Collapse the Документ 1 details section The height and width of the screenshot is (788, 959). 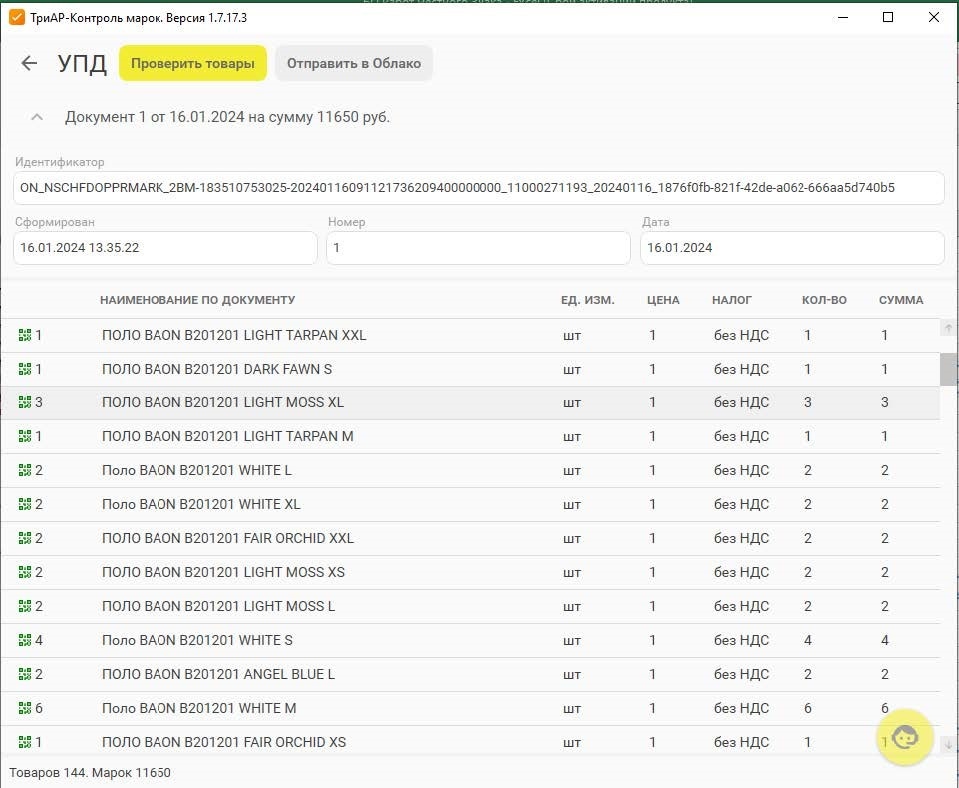pyautogui.click(x=37, y=117)
